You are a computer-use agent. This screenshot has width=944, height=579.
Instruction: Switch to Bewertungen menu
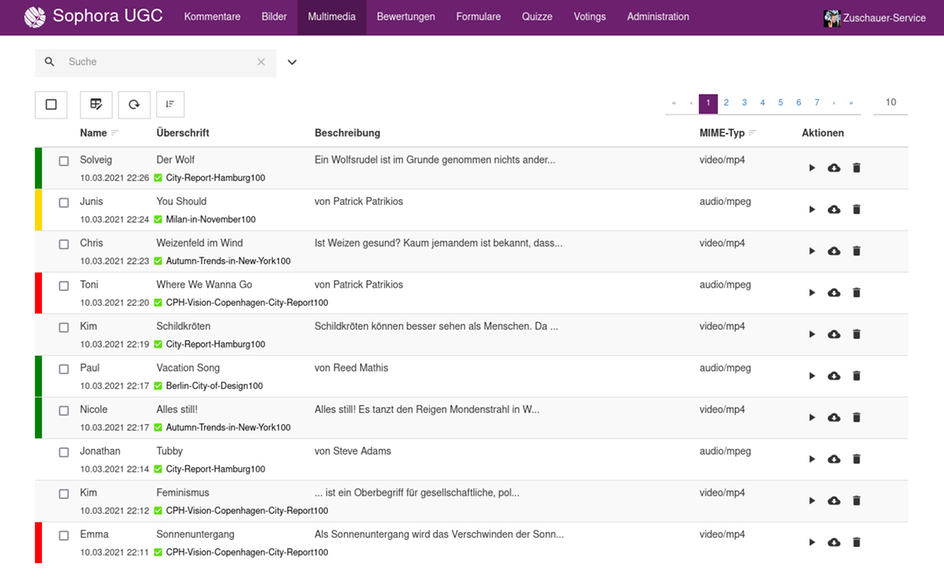406,17
